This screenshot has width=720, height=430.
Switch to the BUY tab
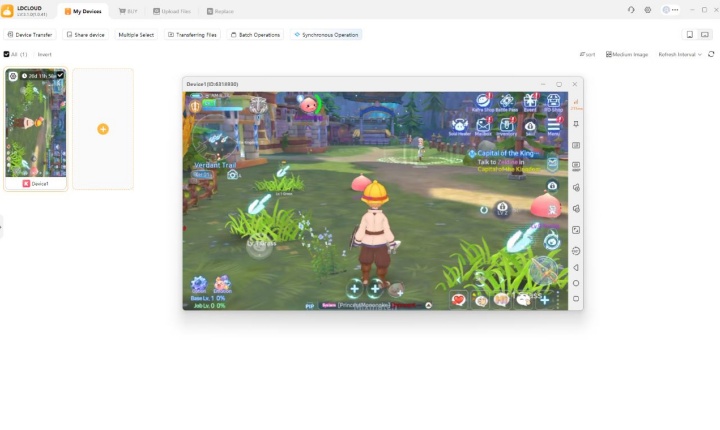[x=128, y=11]
